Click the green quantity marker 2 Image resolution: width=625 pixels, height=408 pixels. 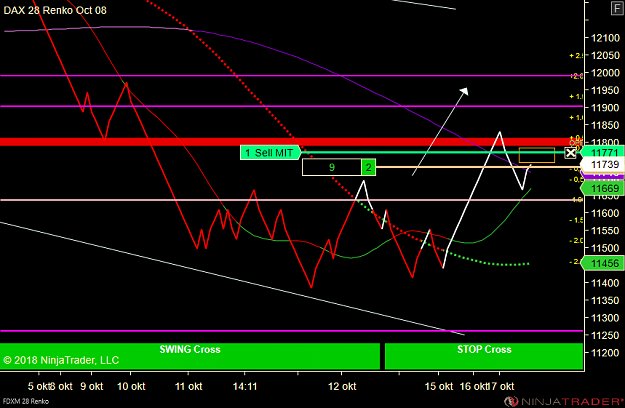point(368,167)
